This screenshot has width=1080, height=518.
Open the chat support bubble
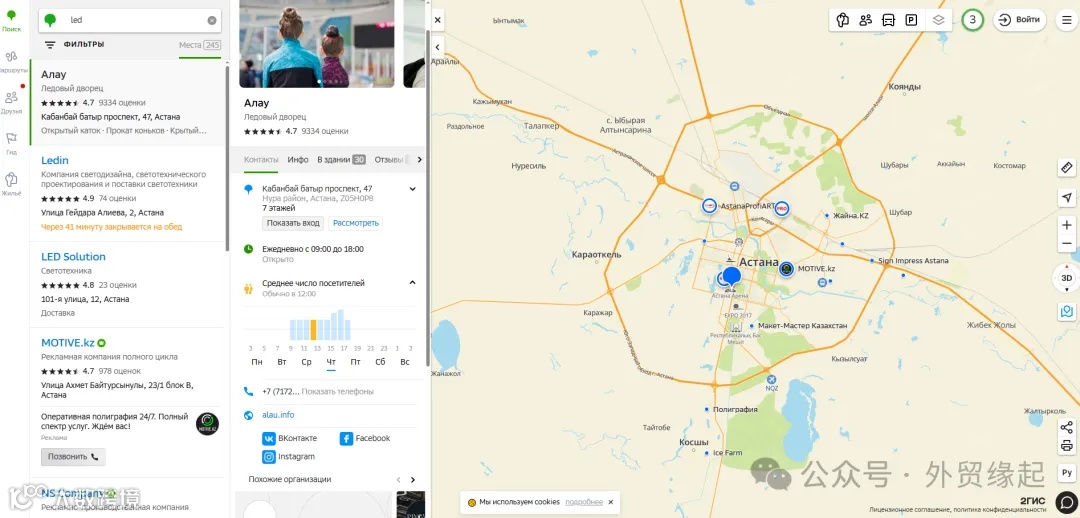pos(1067,501)
